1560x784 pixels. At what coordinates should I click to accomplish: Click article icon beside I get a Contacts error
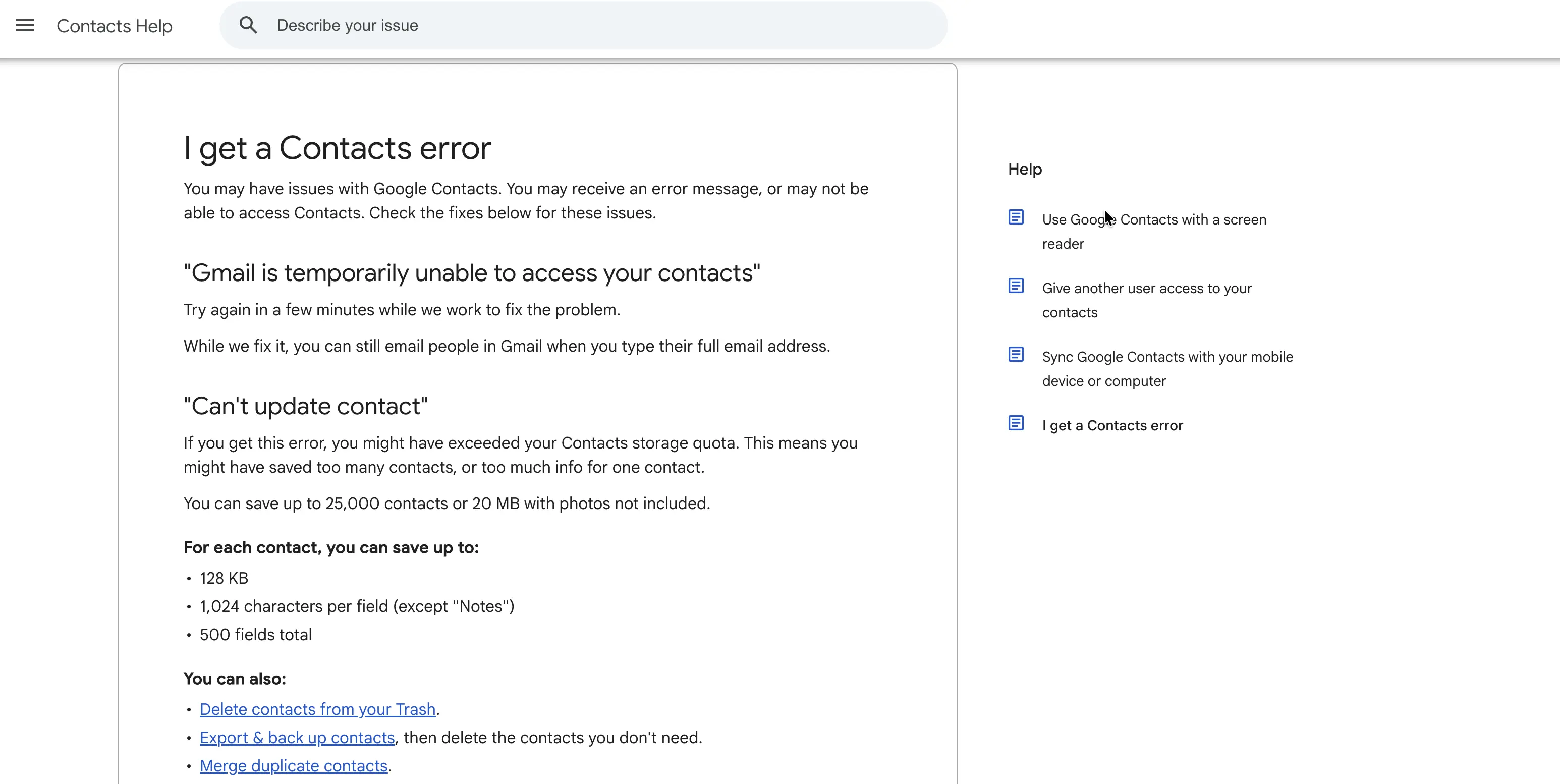(x=1016, y=423)
